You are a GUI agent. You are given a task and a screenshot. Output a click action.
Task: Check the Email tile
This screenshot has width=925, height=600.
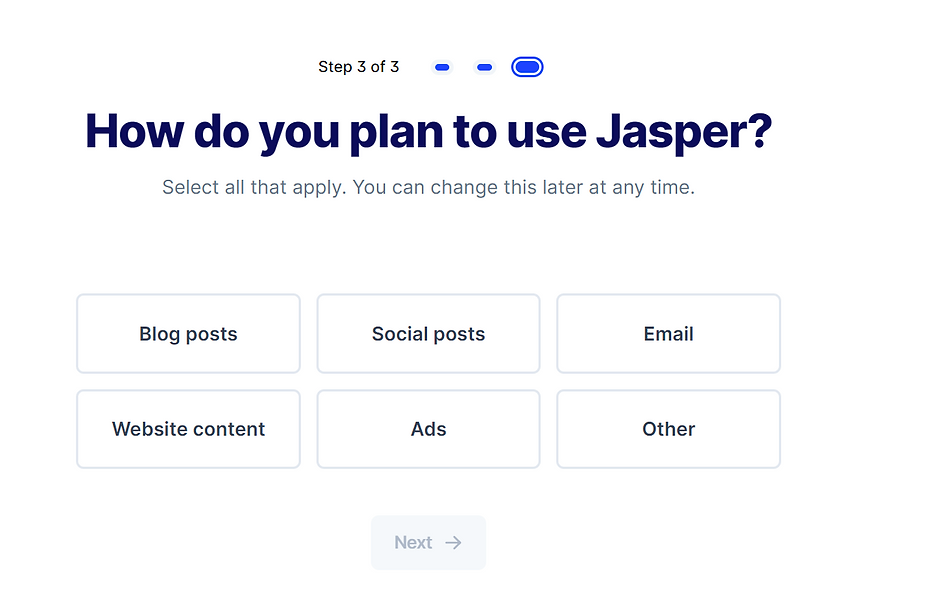668,334
